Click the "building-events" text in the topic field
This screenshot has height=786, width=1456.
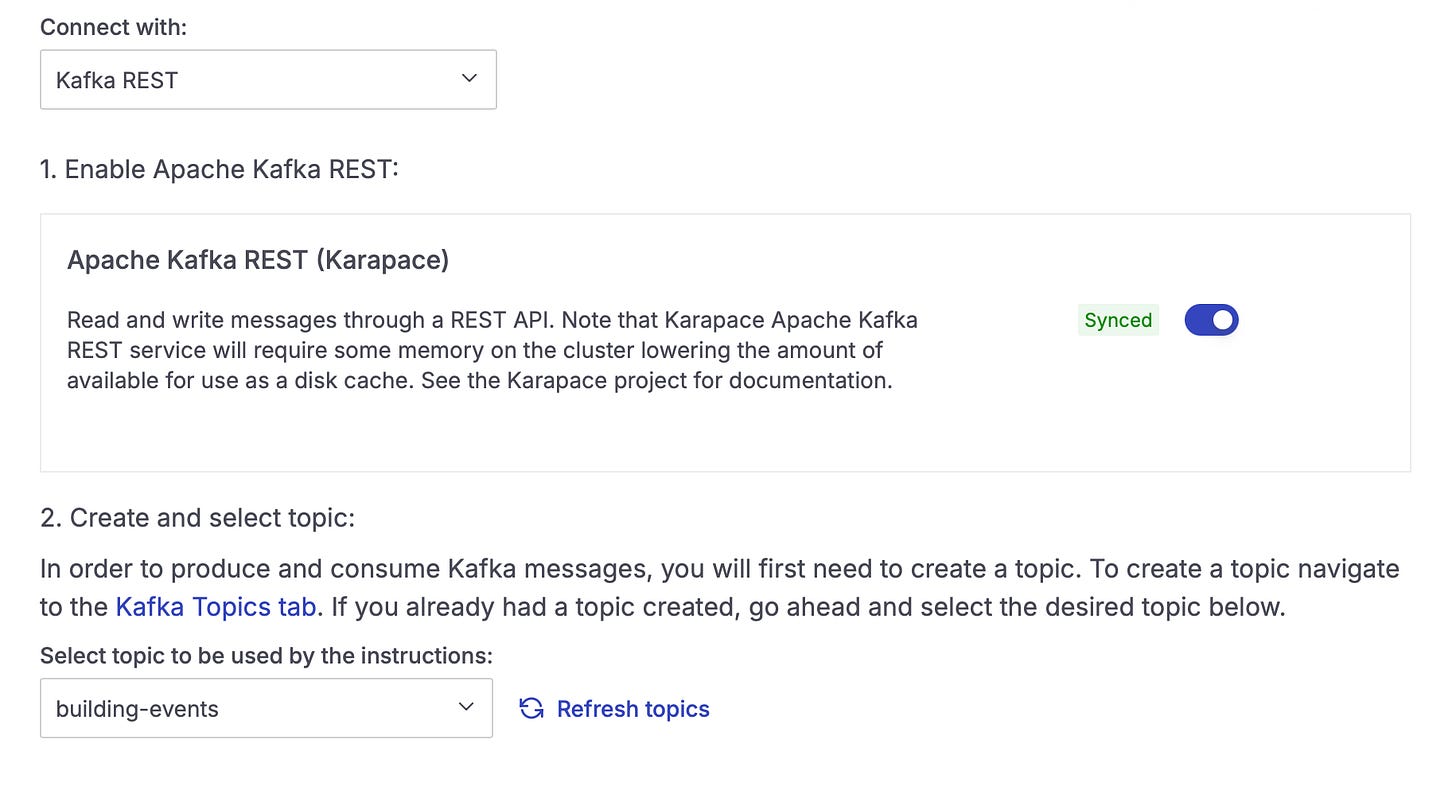137,709
